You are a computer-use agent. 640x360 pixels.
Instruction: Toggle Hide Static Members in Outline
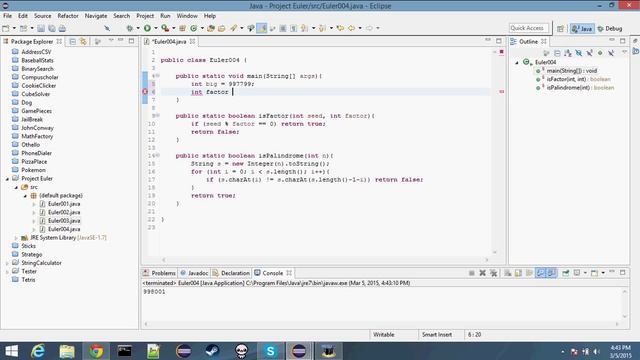tap(589, 53)
